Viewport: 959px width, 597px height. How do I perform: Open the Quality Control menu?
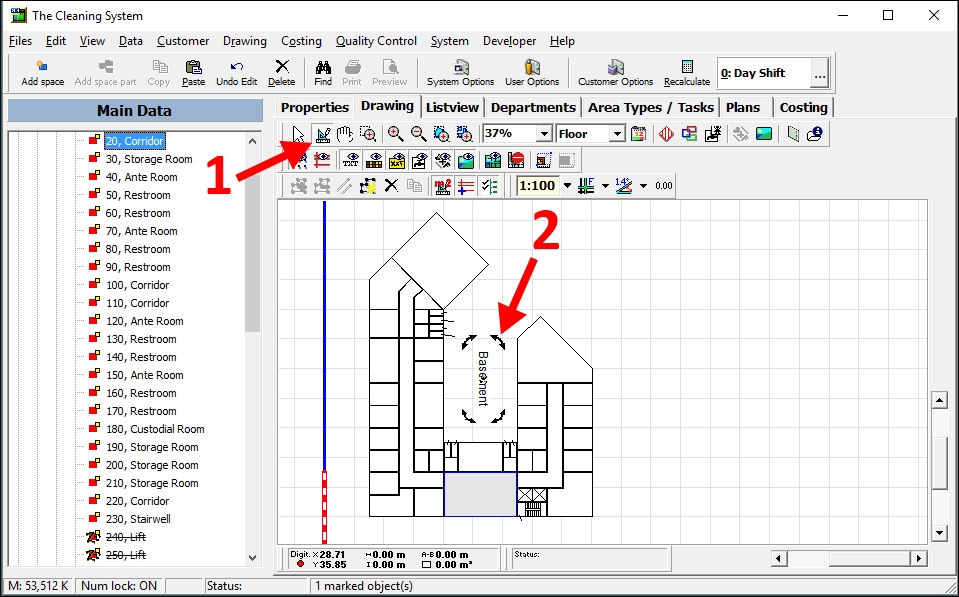click(x=376, y=41)
